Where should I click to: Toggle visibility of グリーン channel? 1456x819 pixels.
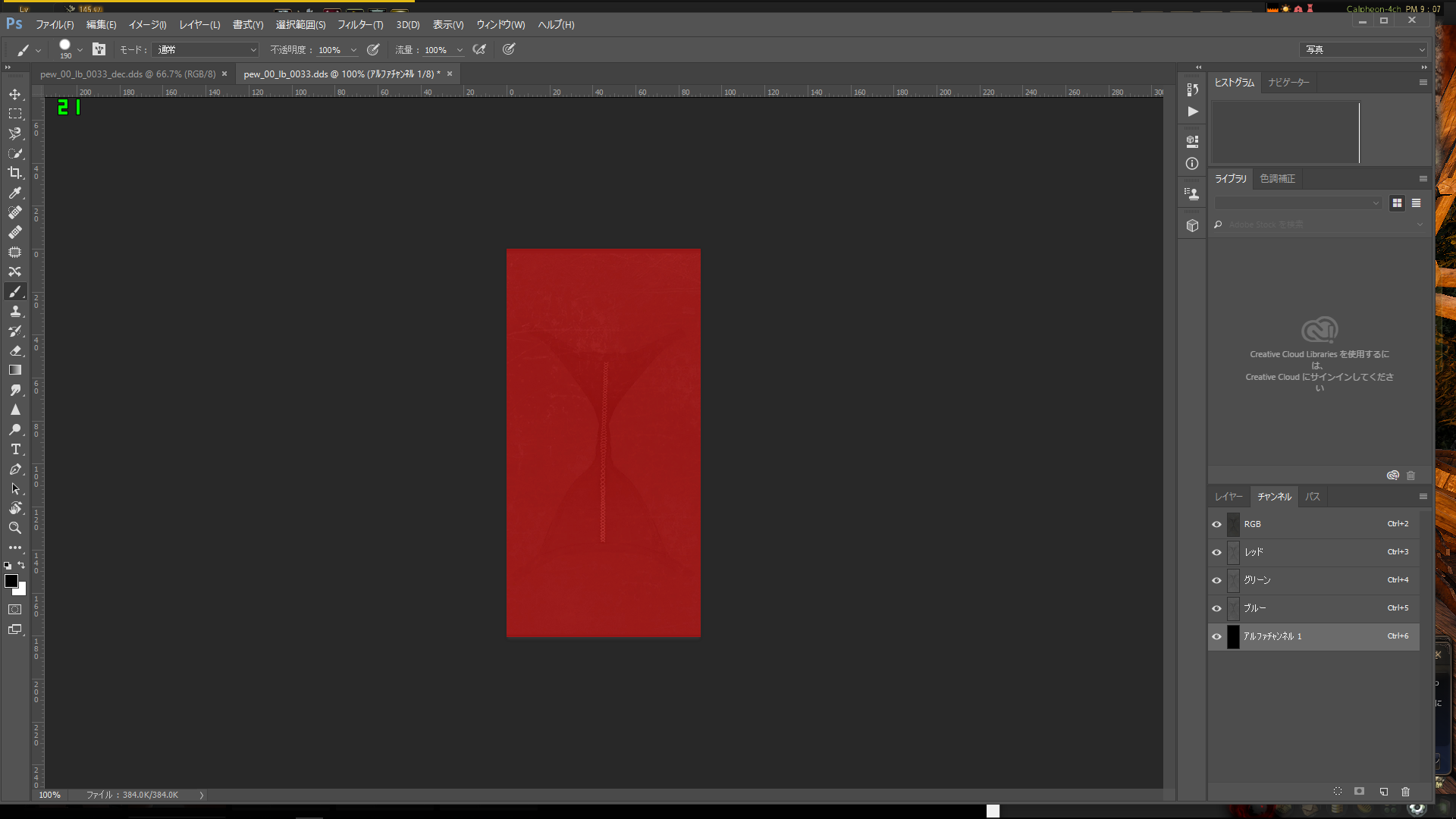1217,580
